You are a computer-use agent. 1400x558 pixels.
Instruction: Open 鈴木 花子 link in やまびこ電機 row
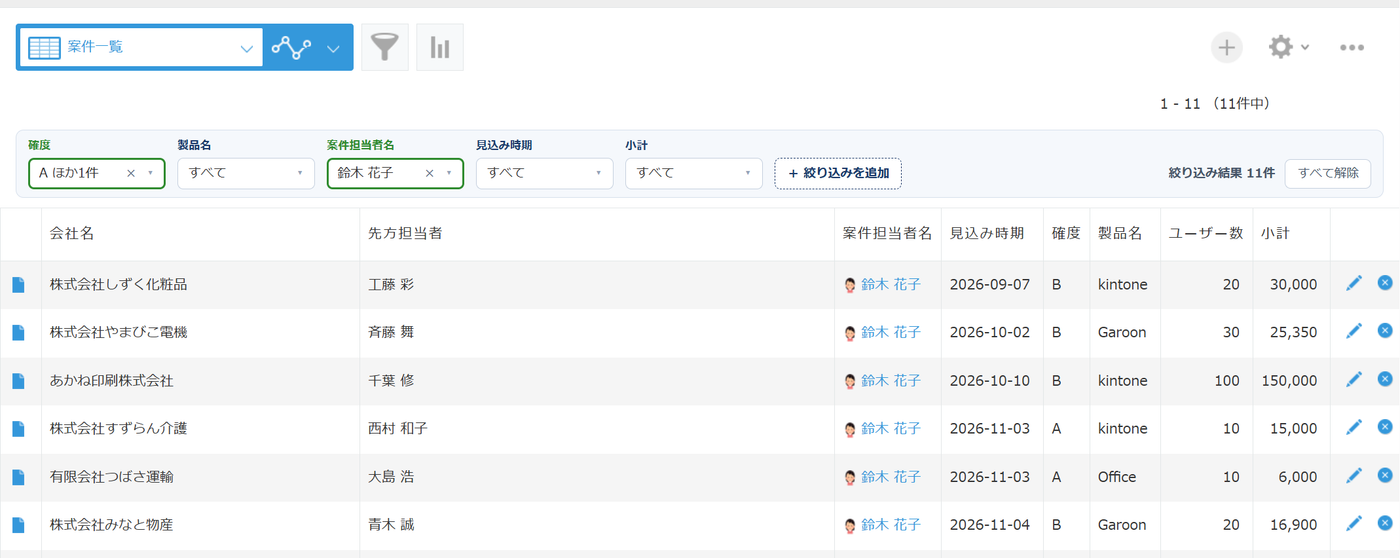coord(890,333)
